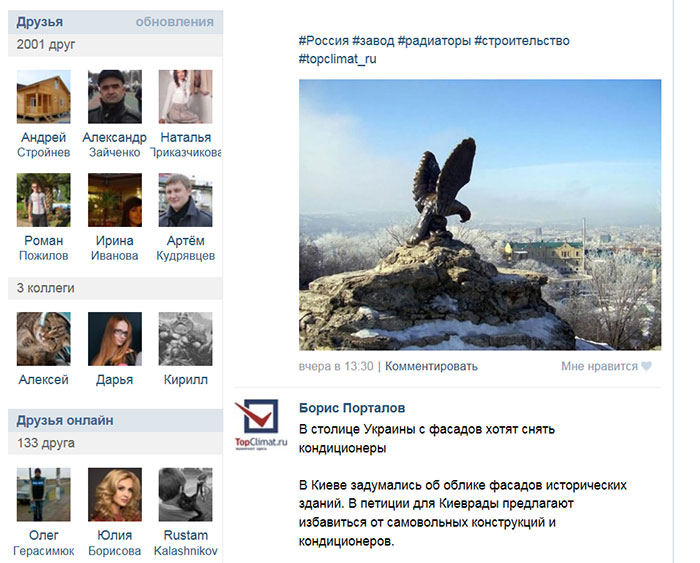Open the Rustam Kalashnikov name link
This screenshot has height=563, width=700.
tap(185, 542)
